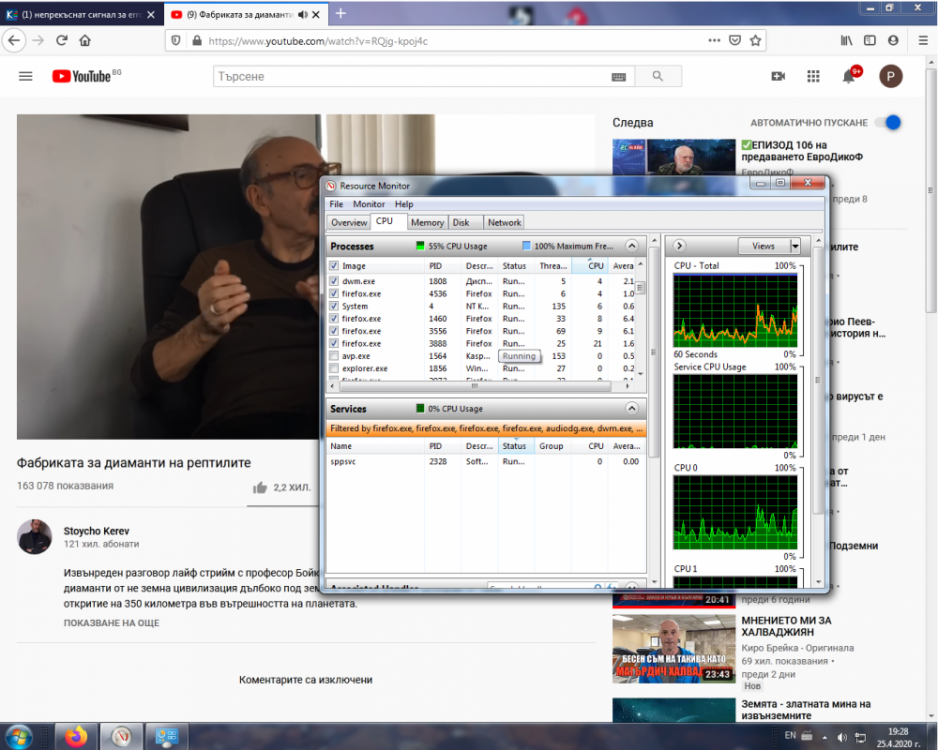Switch to Overview tab
Screen dimensions: 938x750
pos(349,222)
